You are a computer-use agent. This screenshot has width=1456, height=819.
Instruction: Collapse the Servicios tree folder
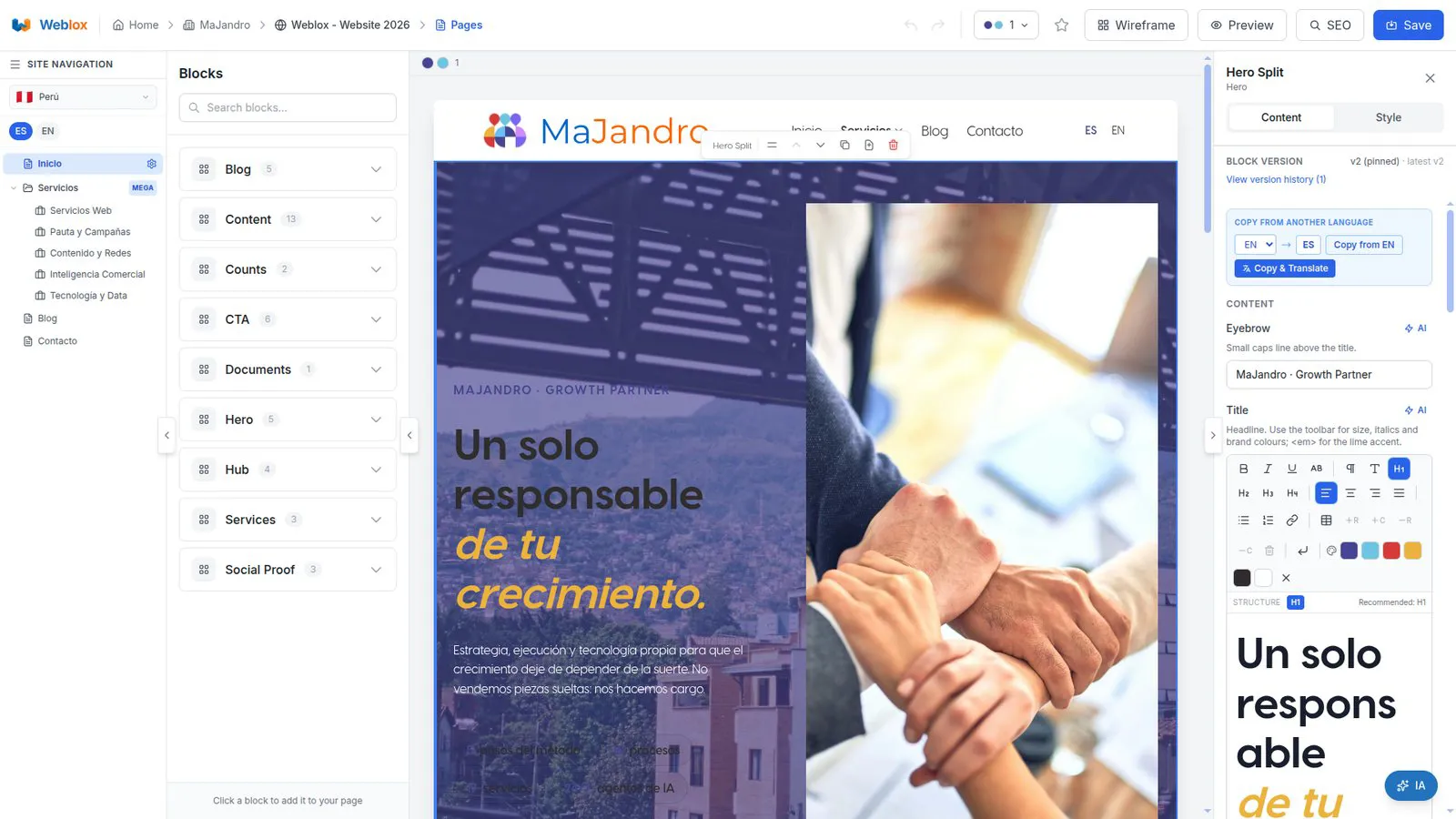point(14,188)
